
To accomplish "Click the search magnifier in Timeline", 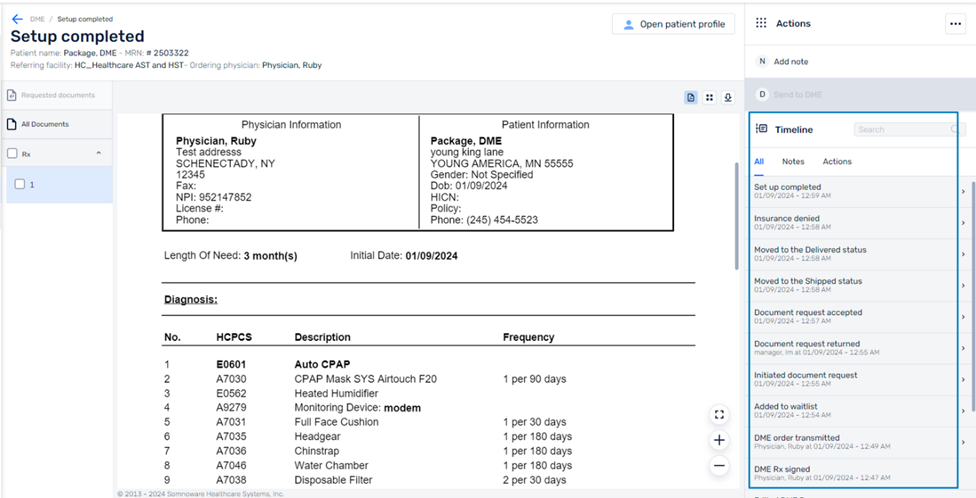I will pos(955,129).
